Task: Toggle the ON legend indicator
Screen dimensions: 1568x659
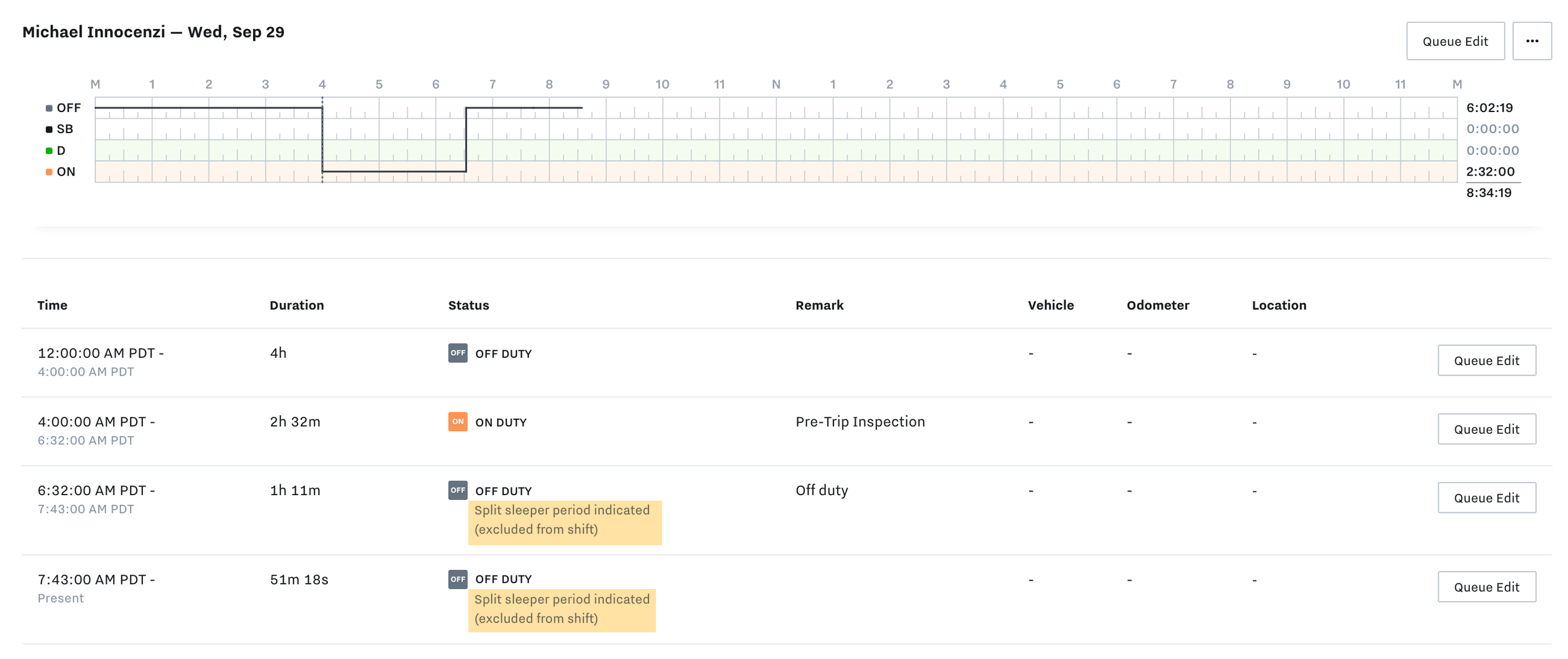Action: [49, 171]
